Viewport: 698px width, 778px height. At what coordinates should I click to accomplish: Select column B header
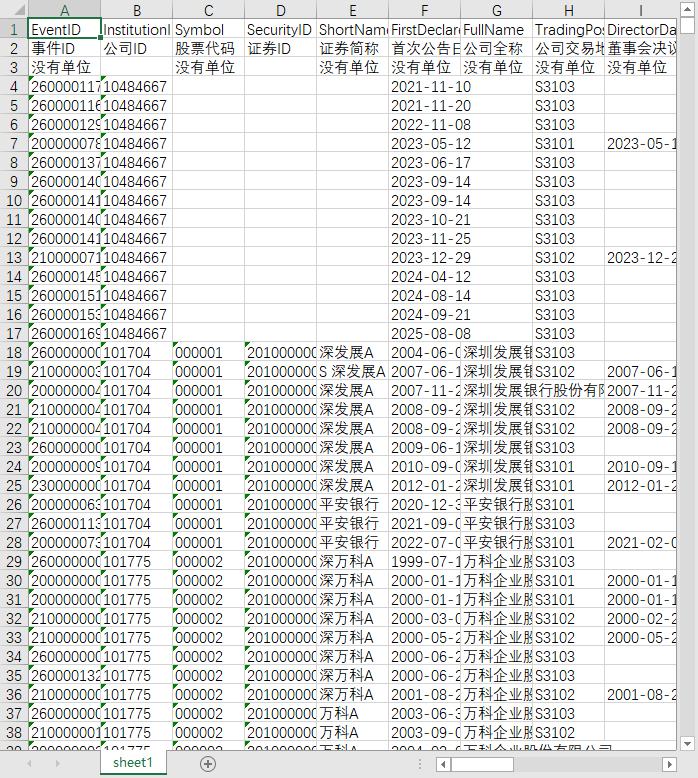click(x=136, y=10)
